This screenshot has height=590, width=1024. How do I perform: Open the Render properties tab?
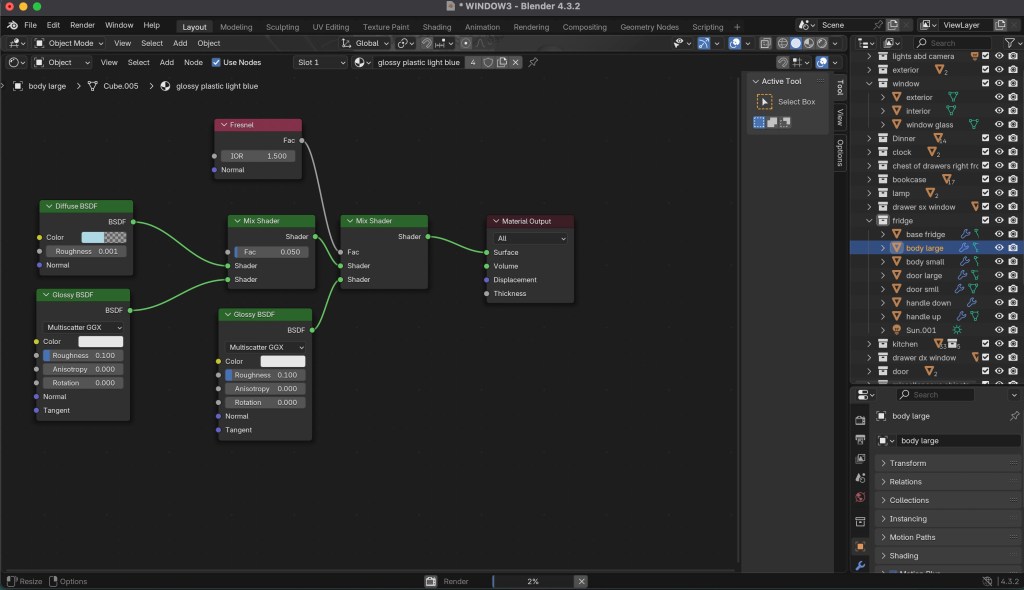coord(860,421)
